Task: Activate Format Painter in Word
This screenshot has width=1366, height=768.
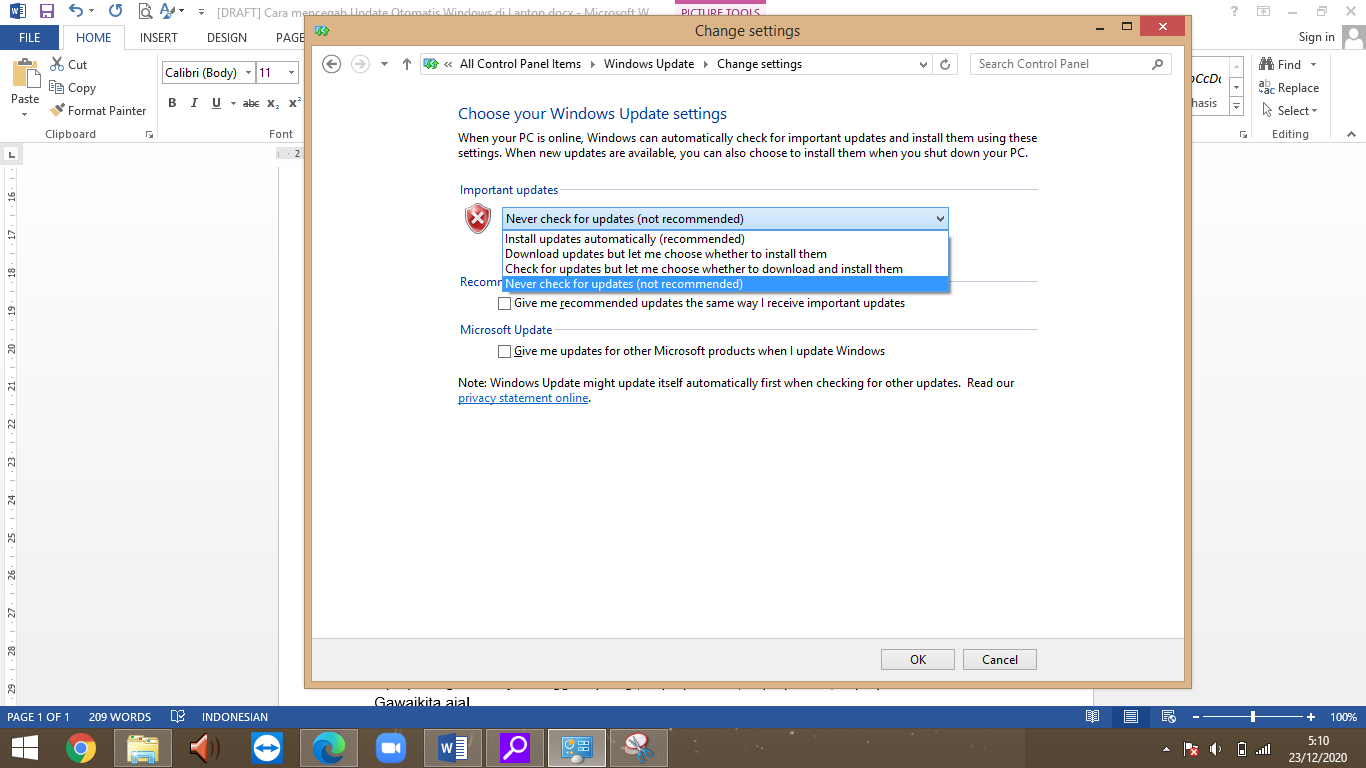Action: click(x=98, y=111)
